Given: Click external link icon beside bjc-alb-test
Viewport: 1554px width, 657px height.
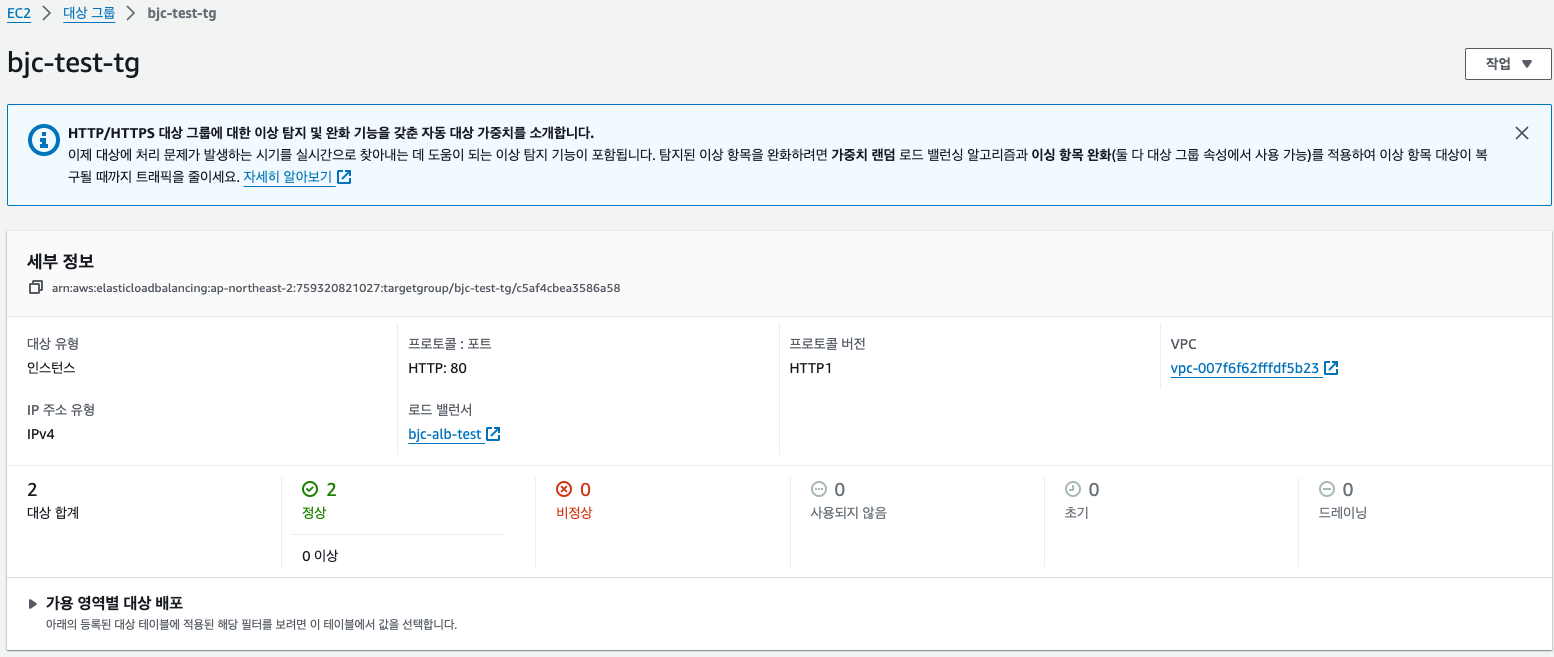Looking at the screenshot, I should (493, 435).
